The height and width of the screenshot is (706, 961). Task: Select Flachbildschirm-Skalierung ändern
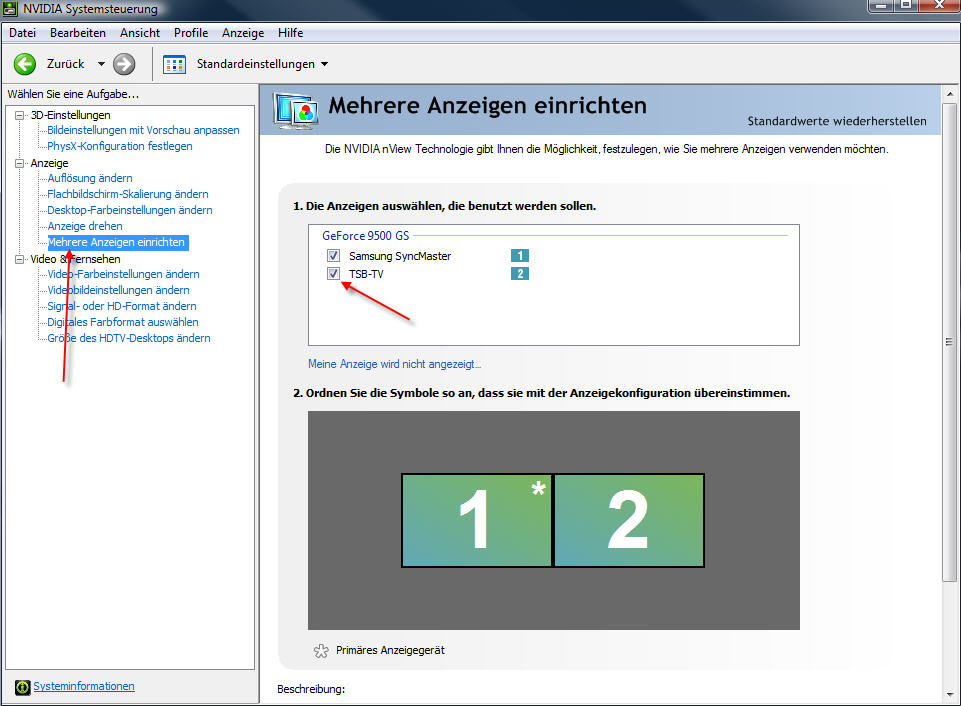point(128,194)
